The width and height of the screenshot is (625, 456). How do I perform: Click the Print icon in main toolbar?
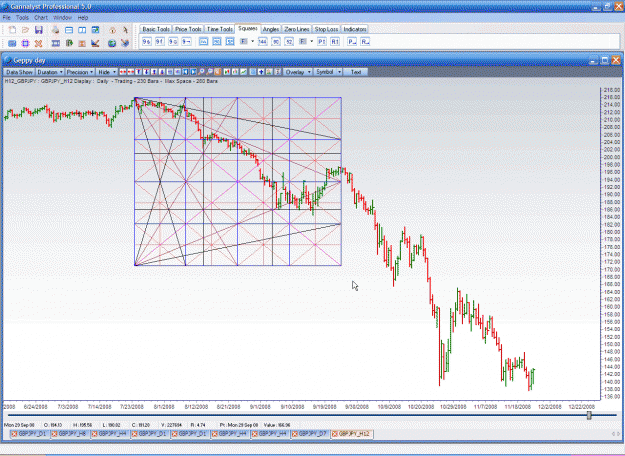point(55,30)
